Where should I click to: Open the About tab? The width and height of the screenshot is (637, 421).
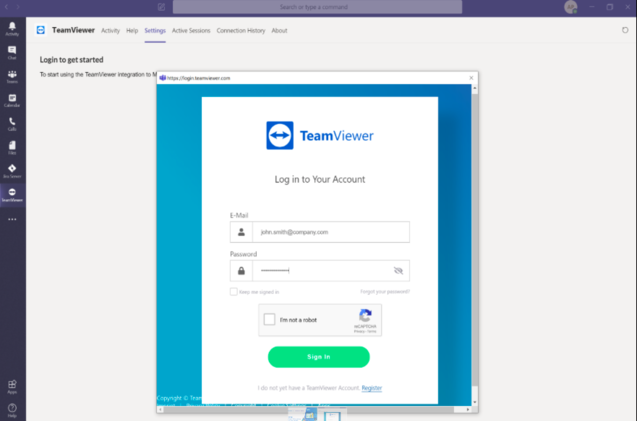click(x=280, y=30)
